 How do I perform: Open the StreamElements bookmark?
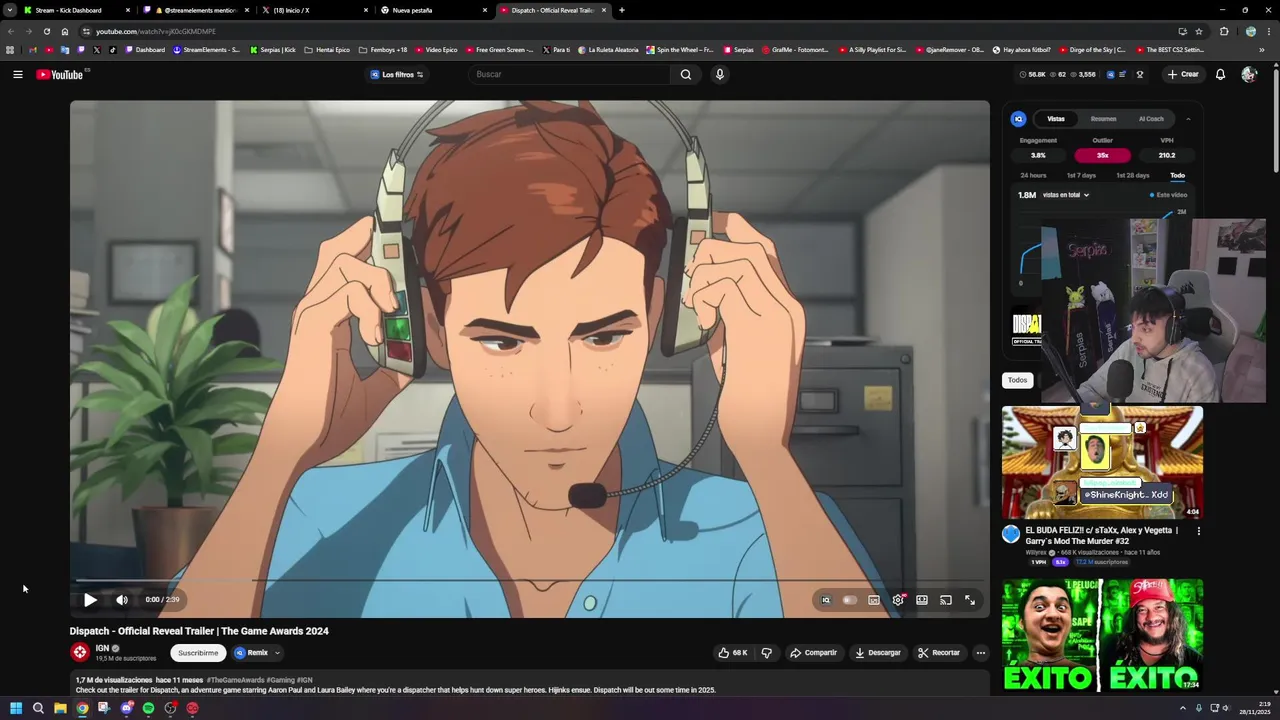pos(207,50)
